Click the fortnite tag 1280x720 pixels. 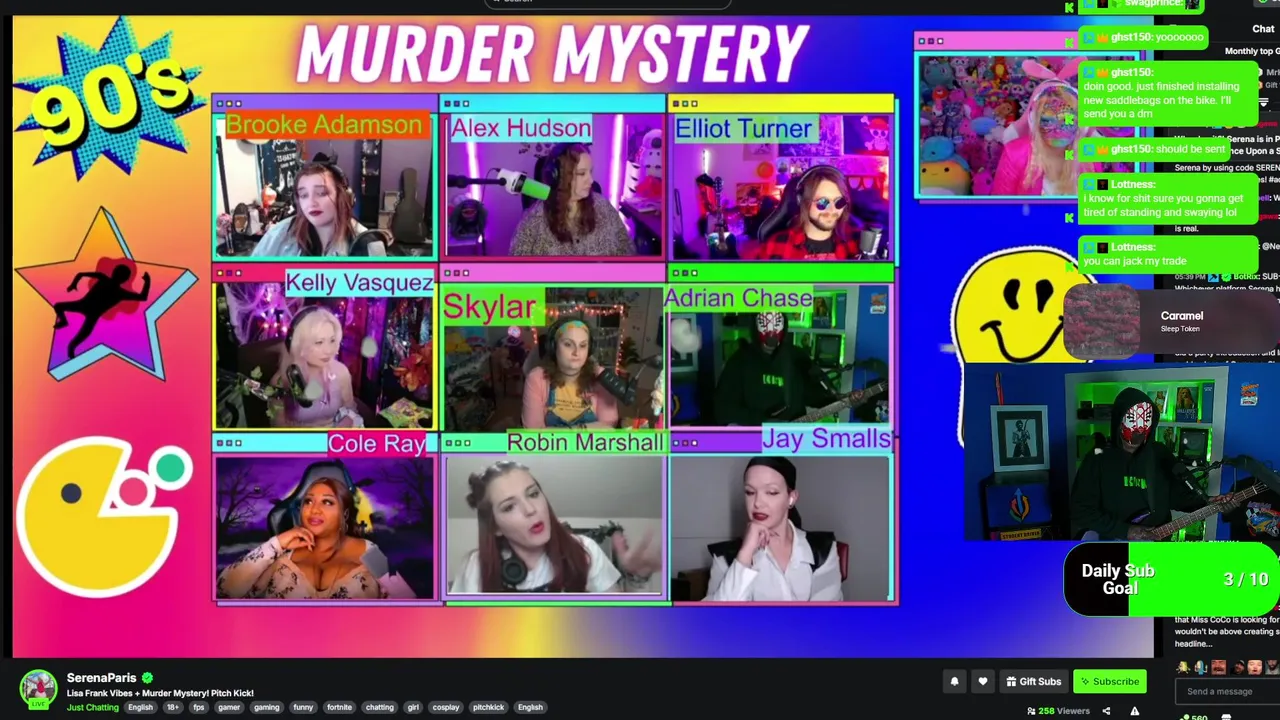[x=339, y=707]
